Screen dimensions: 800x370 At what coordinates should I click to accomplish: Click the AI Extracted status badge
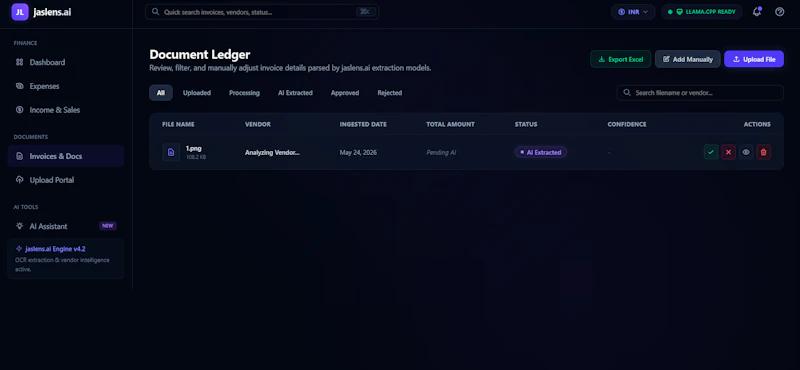point(541,152)
